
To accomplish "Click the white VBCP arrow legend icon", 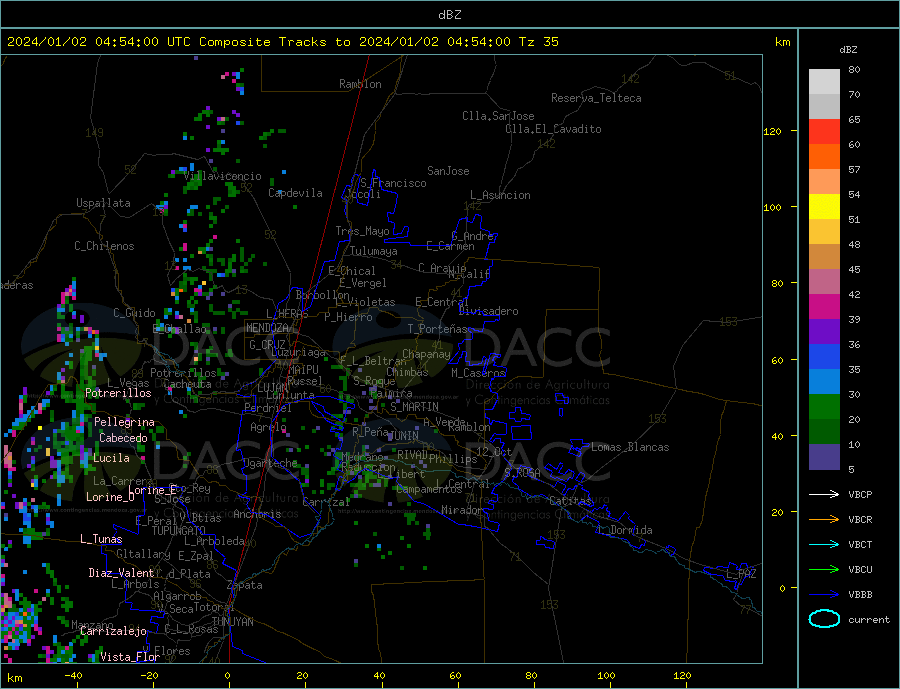I will coord(824,494).
